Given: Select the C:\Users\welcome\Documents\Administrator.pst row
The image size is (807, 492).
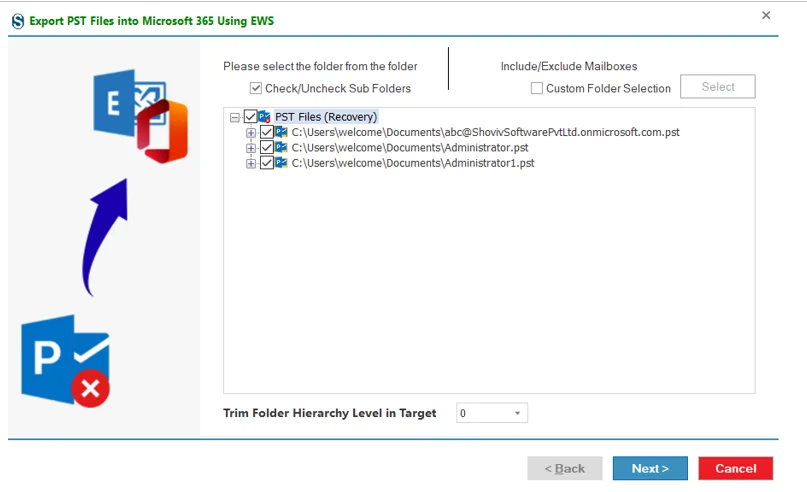Looking at the screenshot, I should point(410,148).
